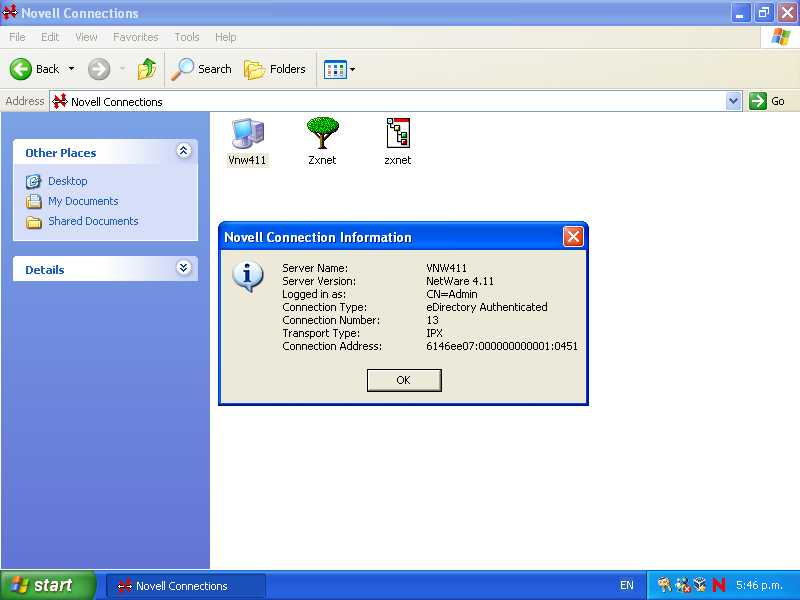Click the 'eDirectory Authenticated' value
The image size is (800, 600).
(x=487, y=307)
